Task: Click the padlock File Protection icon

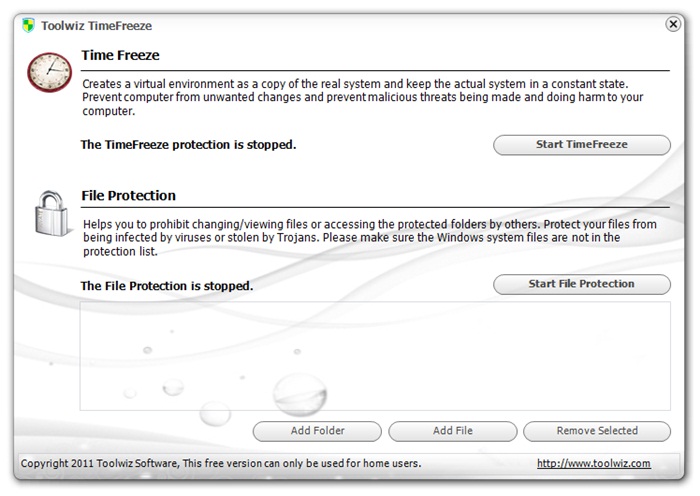Action: (50, 214)
